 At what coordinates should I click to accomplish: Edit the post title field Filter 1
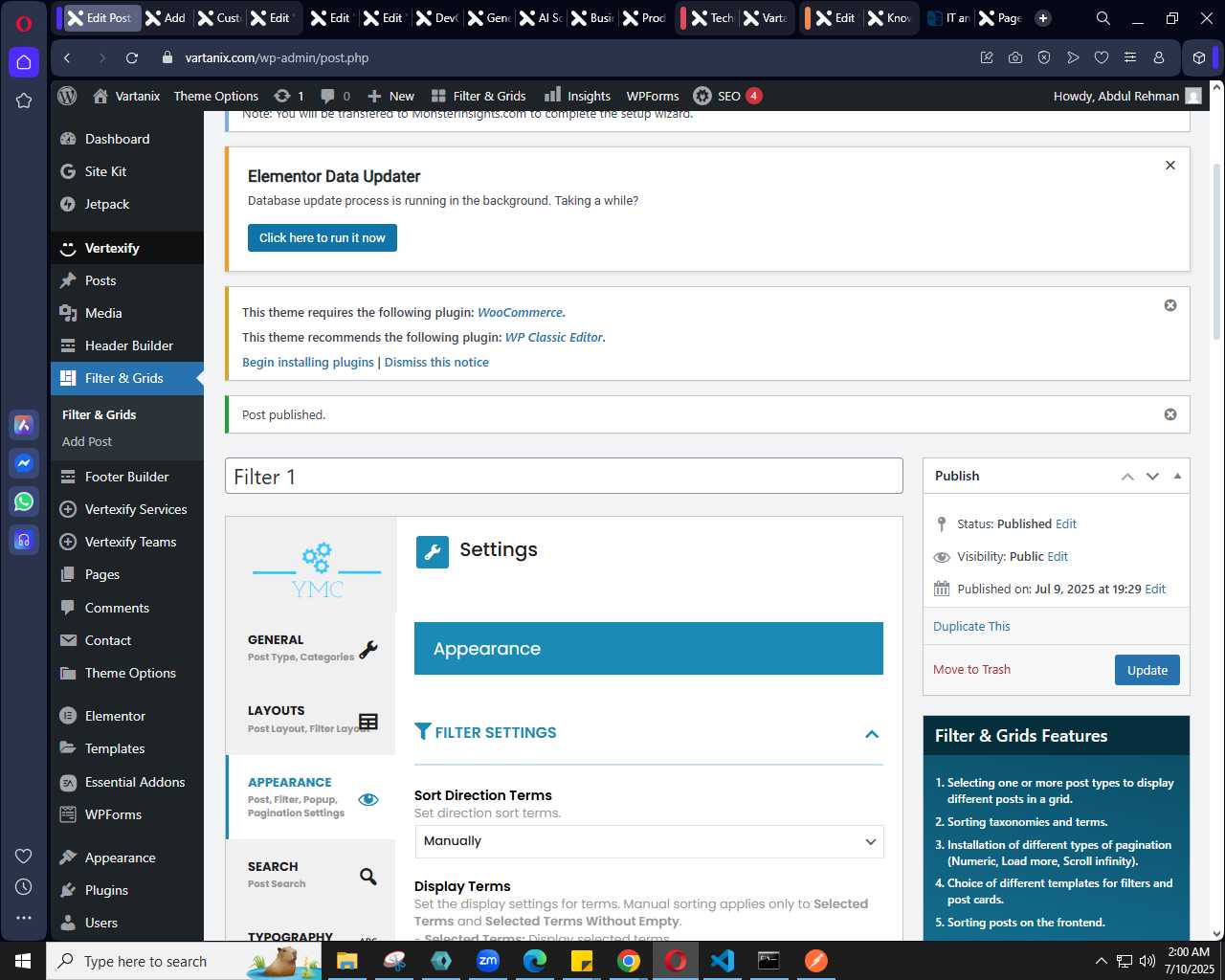(x=564, y=476)
